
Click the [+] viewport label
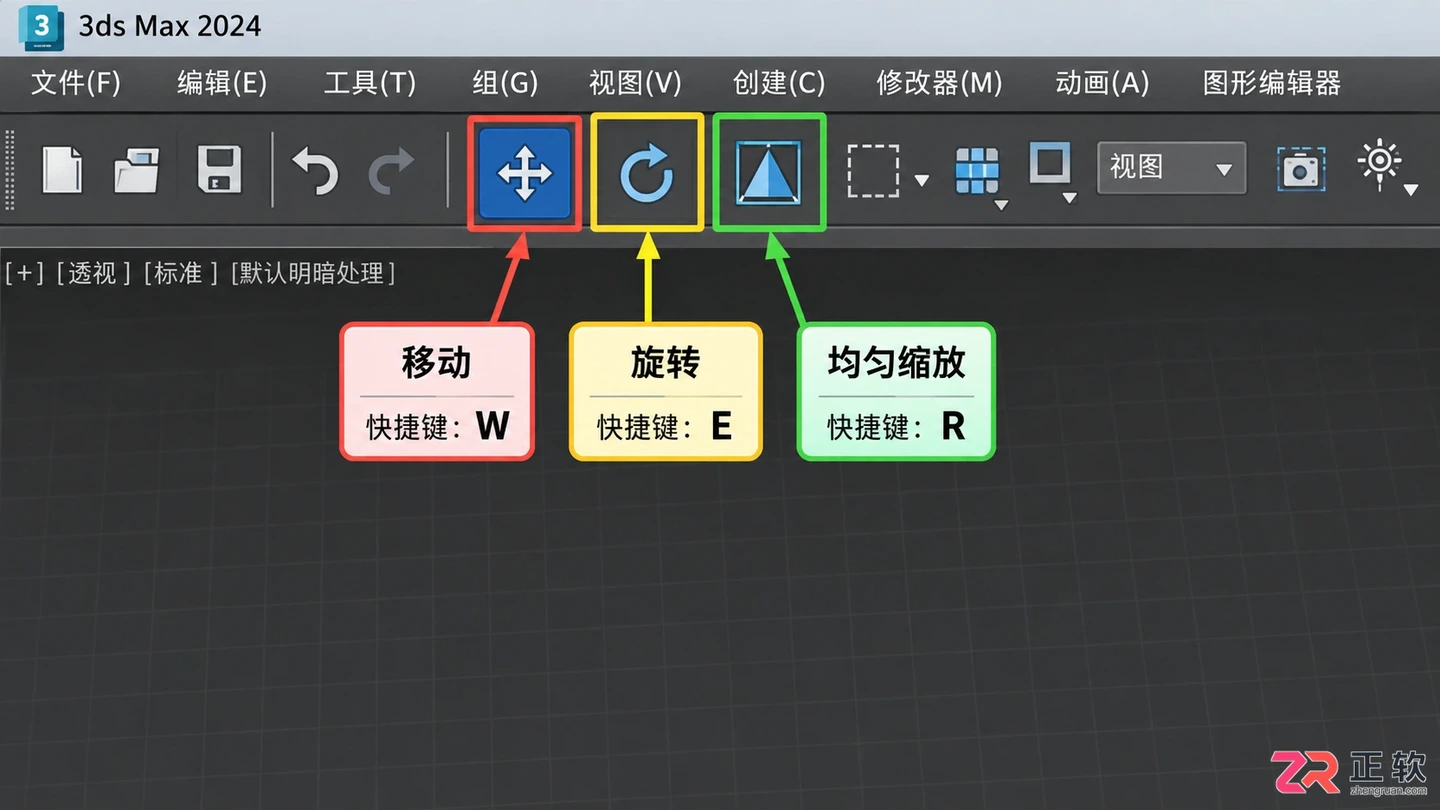pos(24,273)
